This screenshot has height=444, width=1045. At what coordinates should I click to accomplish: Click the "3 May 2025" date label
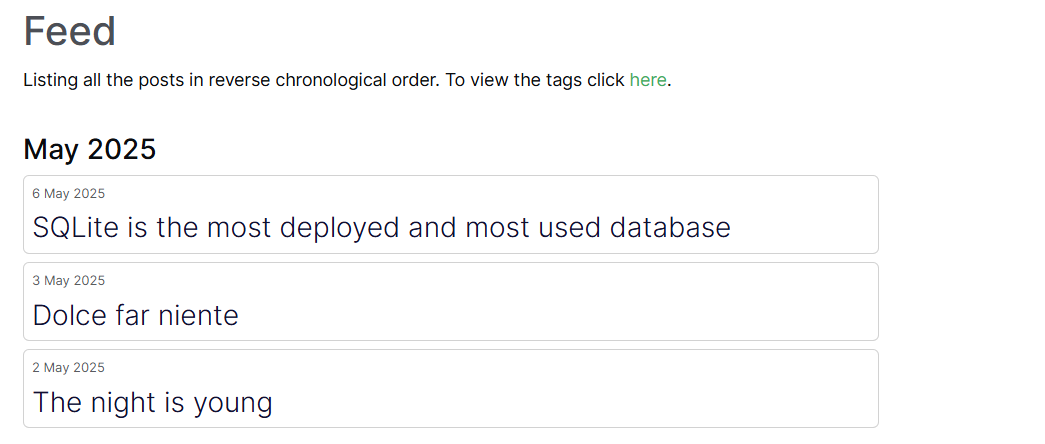(x=68, y=281)
